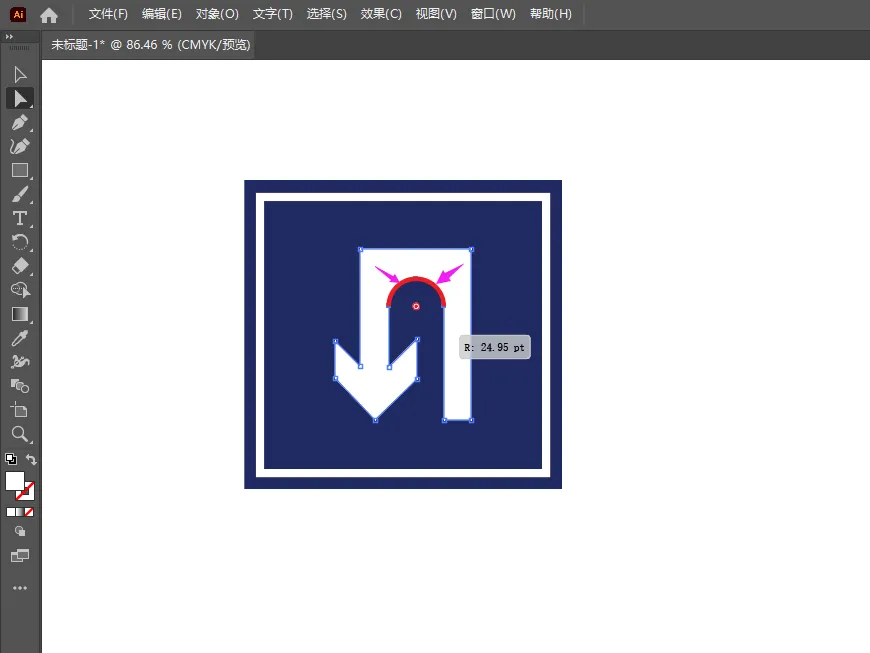870x653 pixels.
Task: Open the 帮助(H) menu
Action: click(550, 14)
